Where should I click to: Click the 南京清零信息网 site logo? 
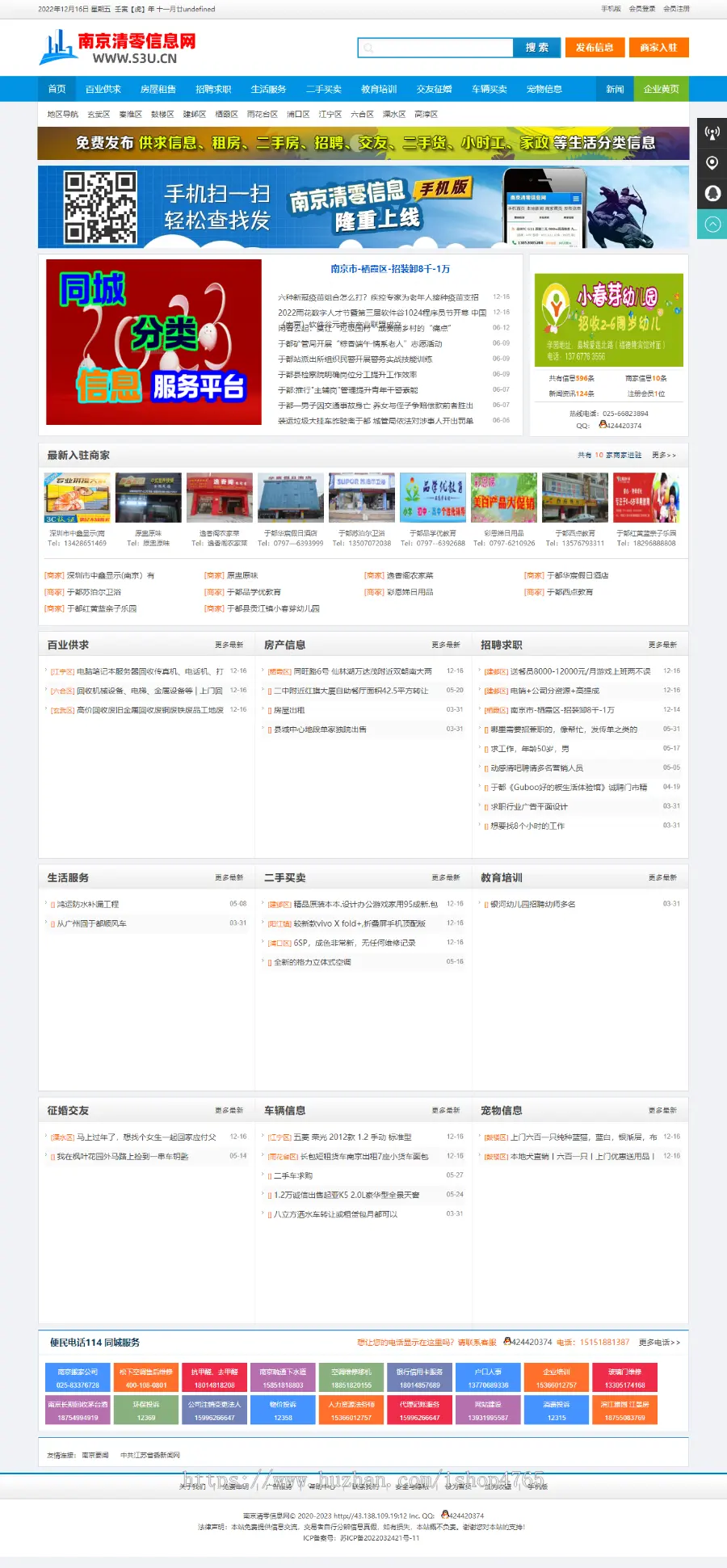[x=118, y=48]
